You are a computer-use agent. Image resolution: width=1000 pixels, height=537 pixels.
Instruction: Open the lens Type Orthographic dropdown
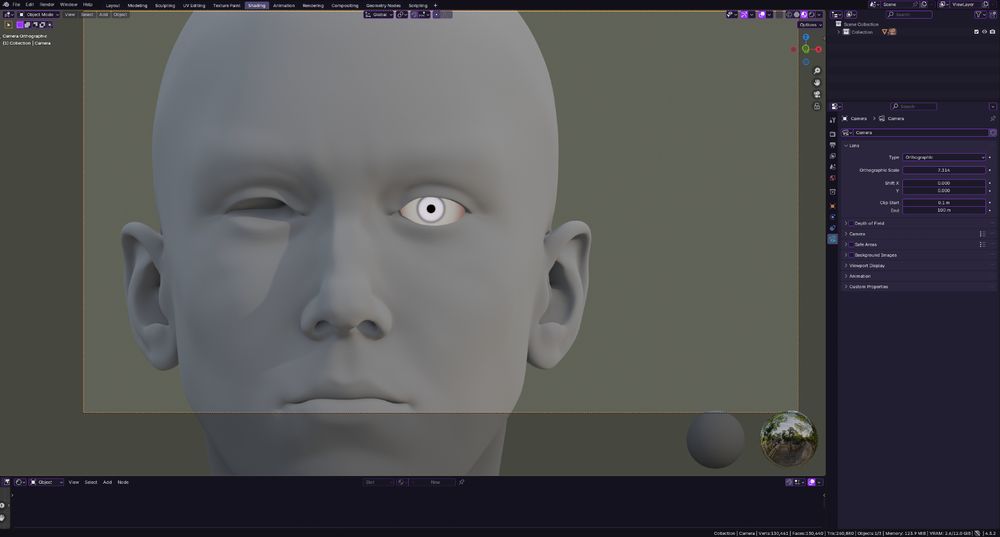pos(945,157)
